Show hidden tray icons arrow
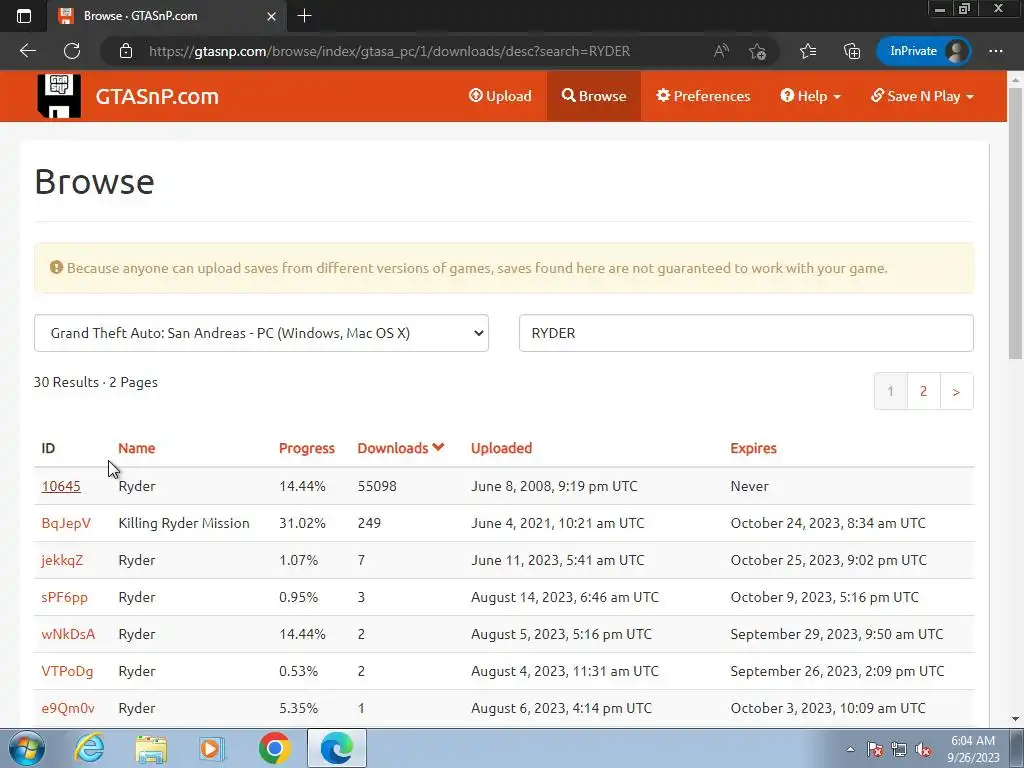The image size is (1024, 768). tap(850, 750)
